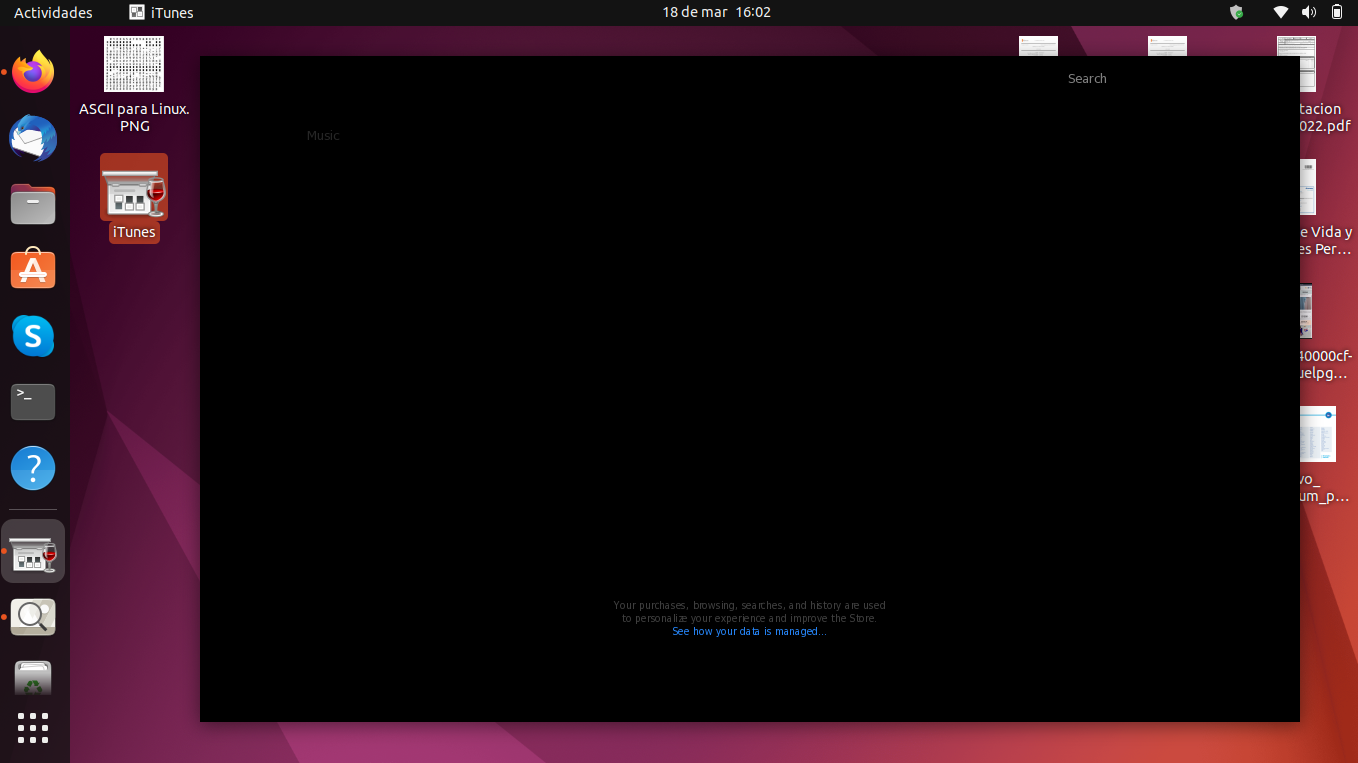
Task: Click the shield icon in the top bar
Action: [x=1236, y=12]
